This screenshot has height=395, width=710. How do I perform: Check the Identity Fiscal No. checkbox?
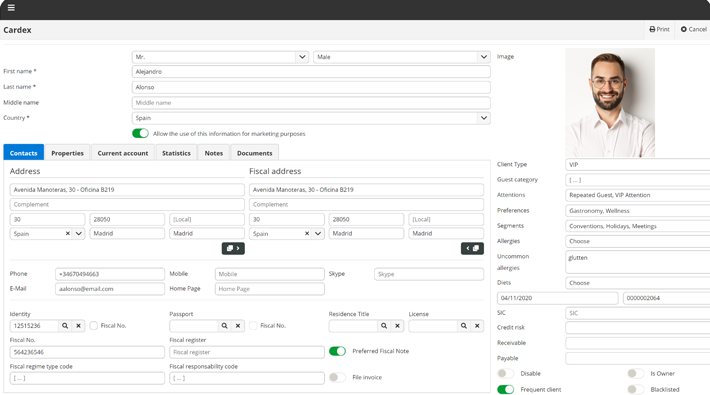94,326
